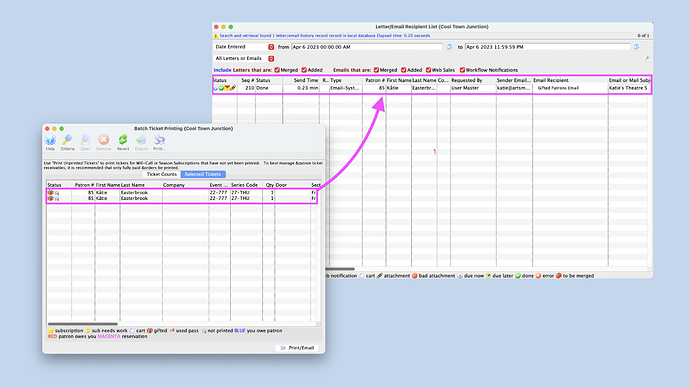Open the All Letters or Emails dropdown
The height and width of the screenshot is (388, 690).
pyautogui.click(x=244, y=59)
